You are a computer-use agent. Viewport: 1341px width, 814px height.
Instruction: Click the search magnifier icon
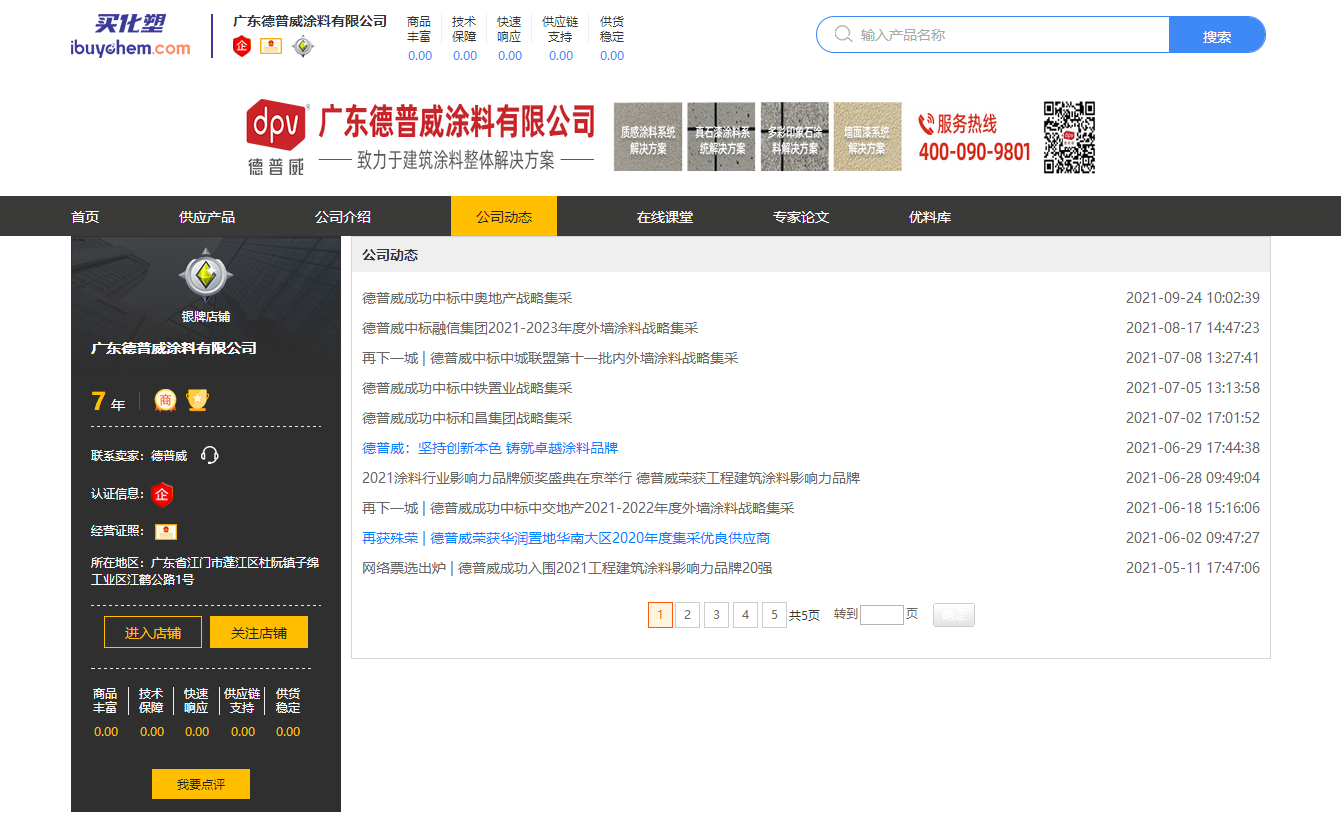[x=843, y=35]
